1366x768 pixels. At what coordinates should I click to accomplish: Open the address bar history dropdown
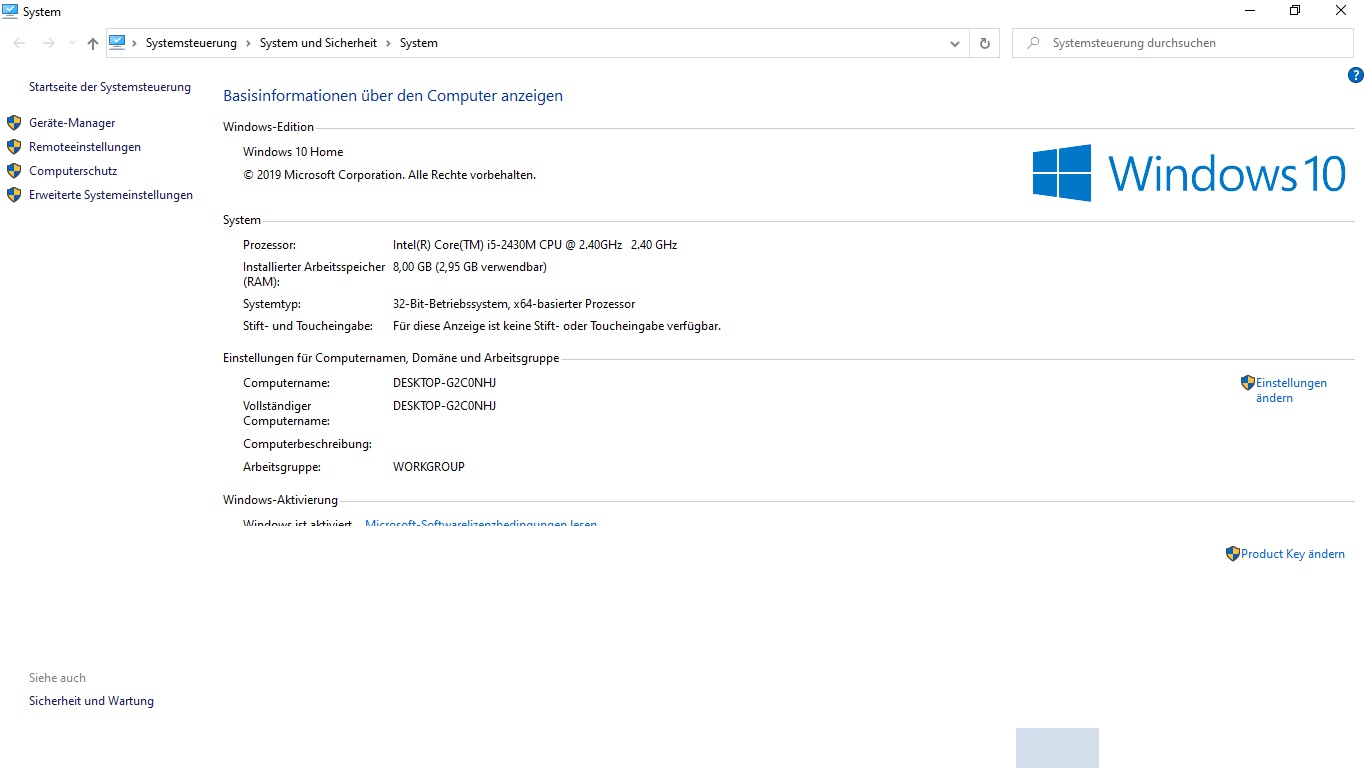click(955, 43)
